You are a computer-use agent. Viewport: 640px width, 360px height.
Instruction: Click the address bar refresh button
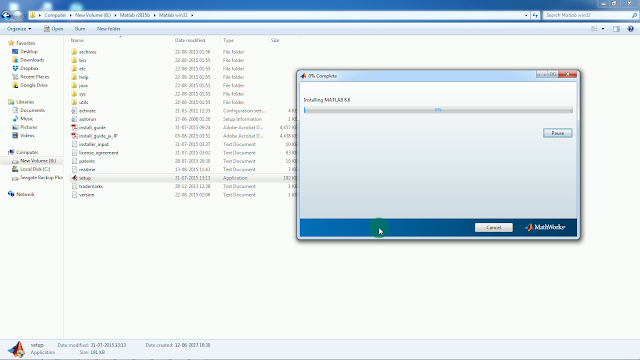tap(535, 15)
